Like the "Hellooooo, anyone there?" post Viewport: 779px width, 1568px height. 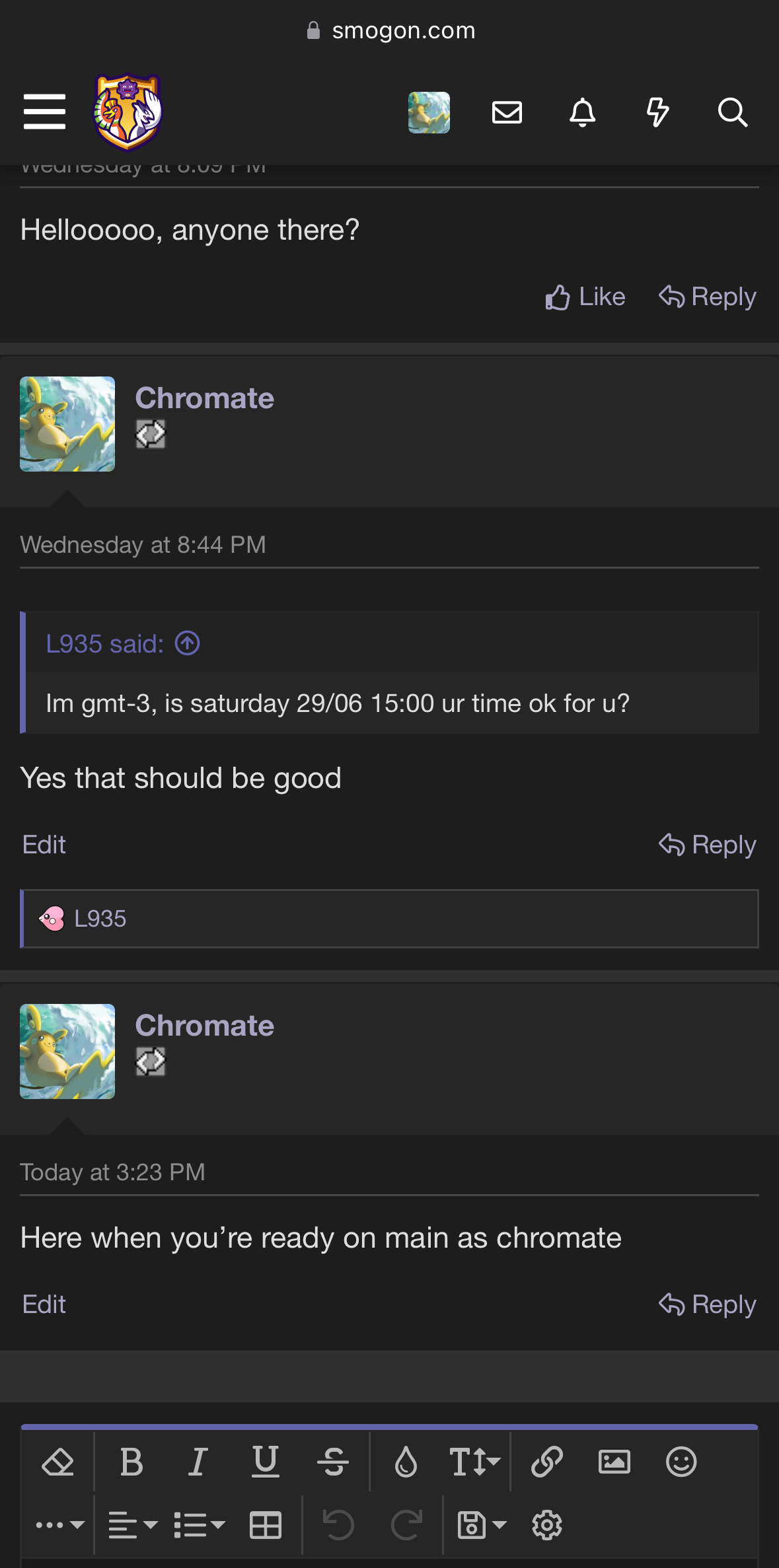point(585,297)
